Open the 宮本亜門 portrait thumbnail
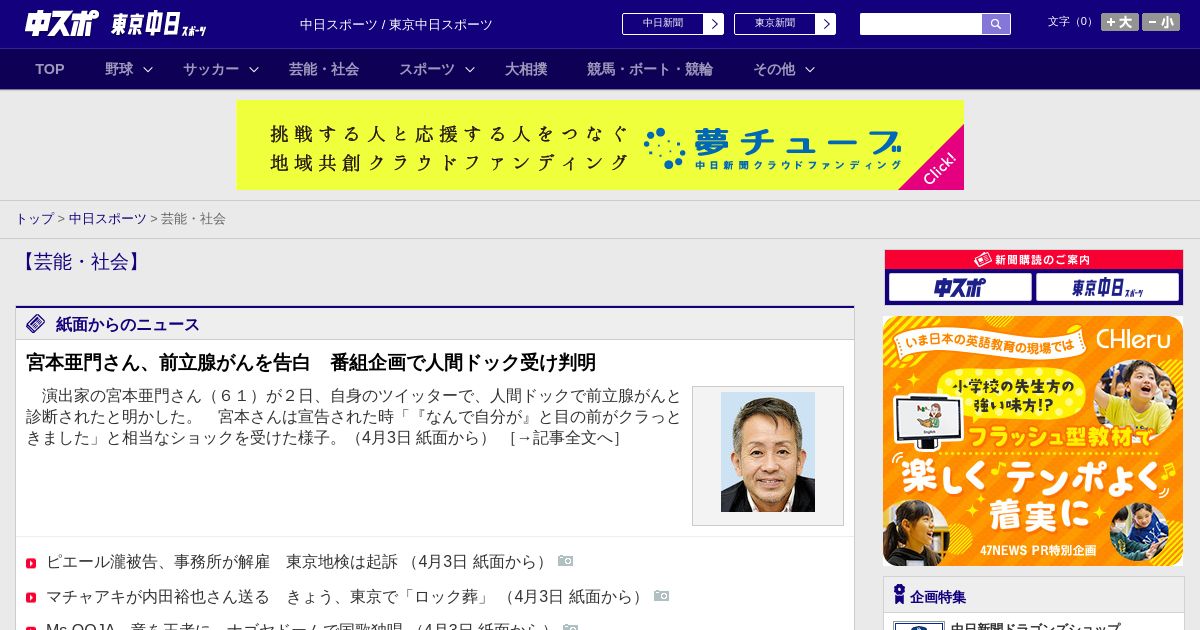The width and height of the screenshot is (1200, 630). 768,452
